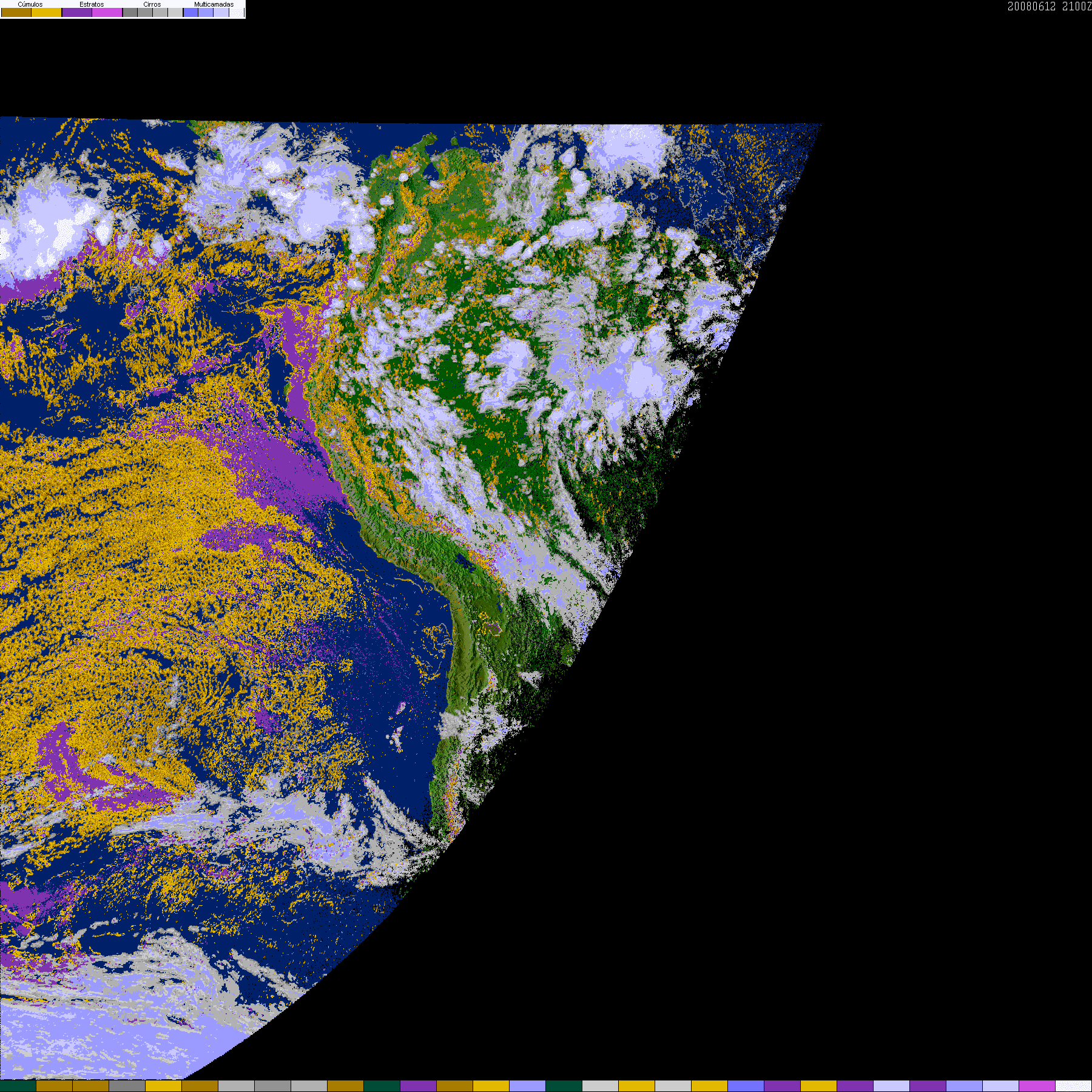This screenshot has width=1092, height=1092.
Task: Select the dark brown Cúmulos legend swatch
Action: click(16, 12)
